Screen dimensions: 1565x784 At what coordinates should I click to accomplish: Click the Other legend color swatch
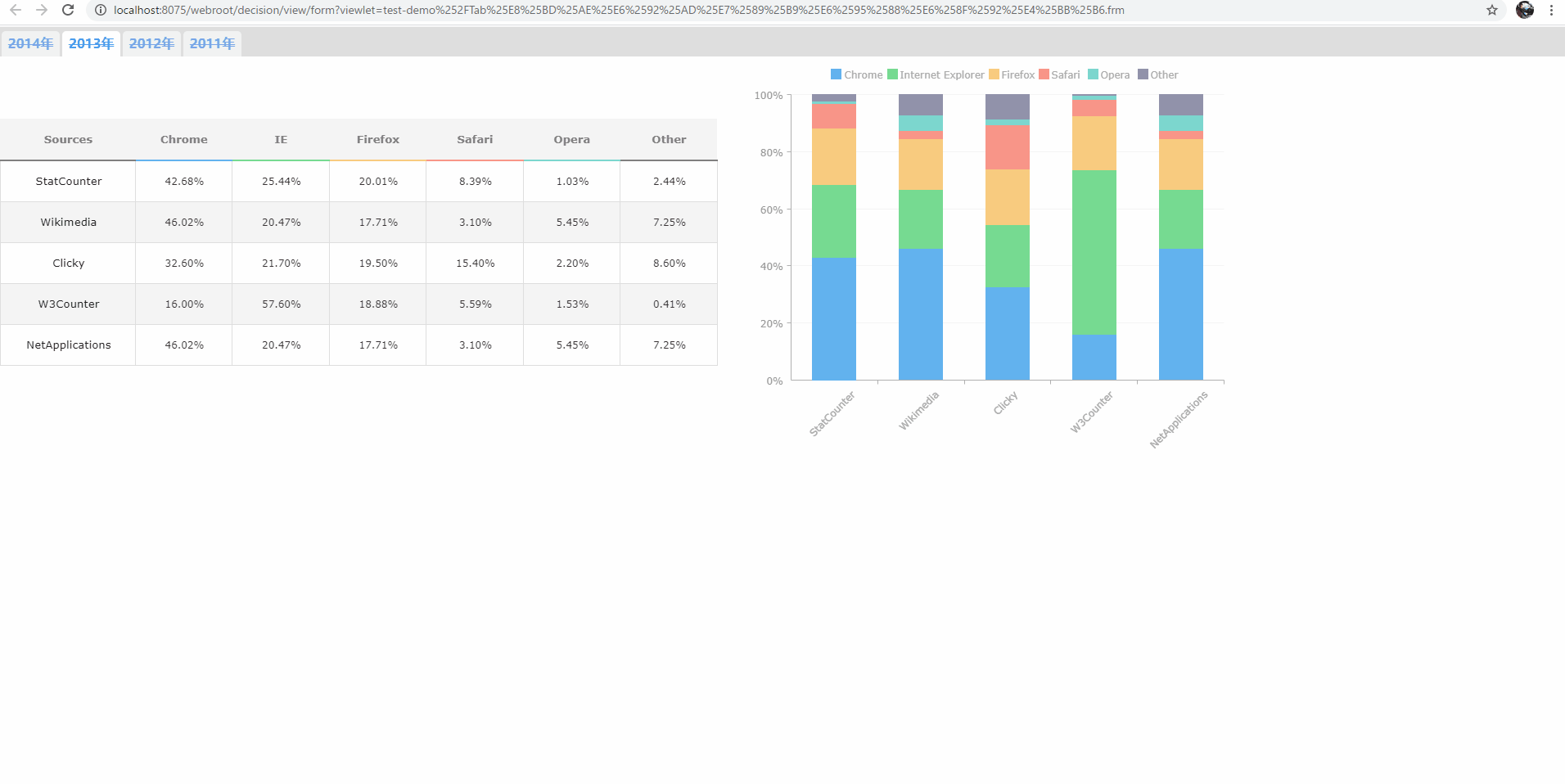click(1143, 74)
